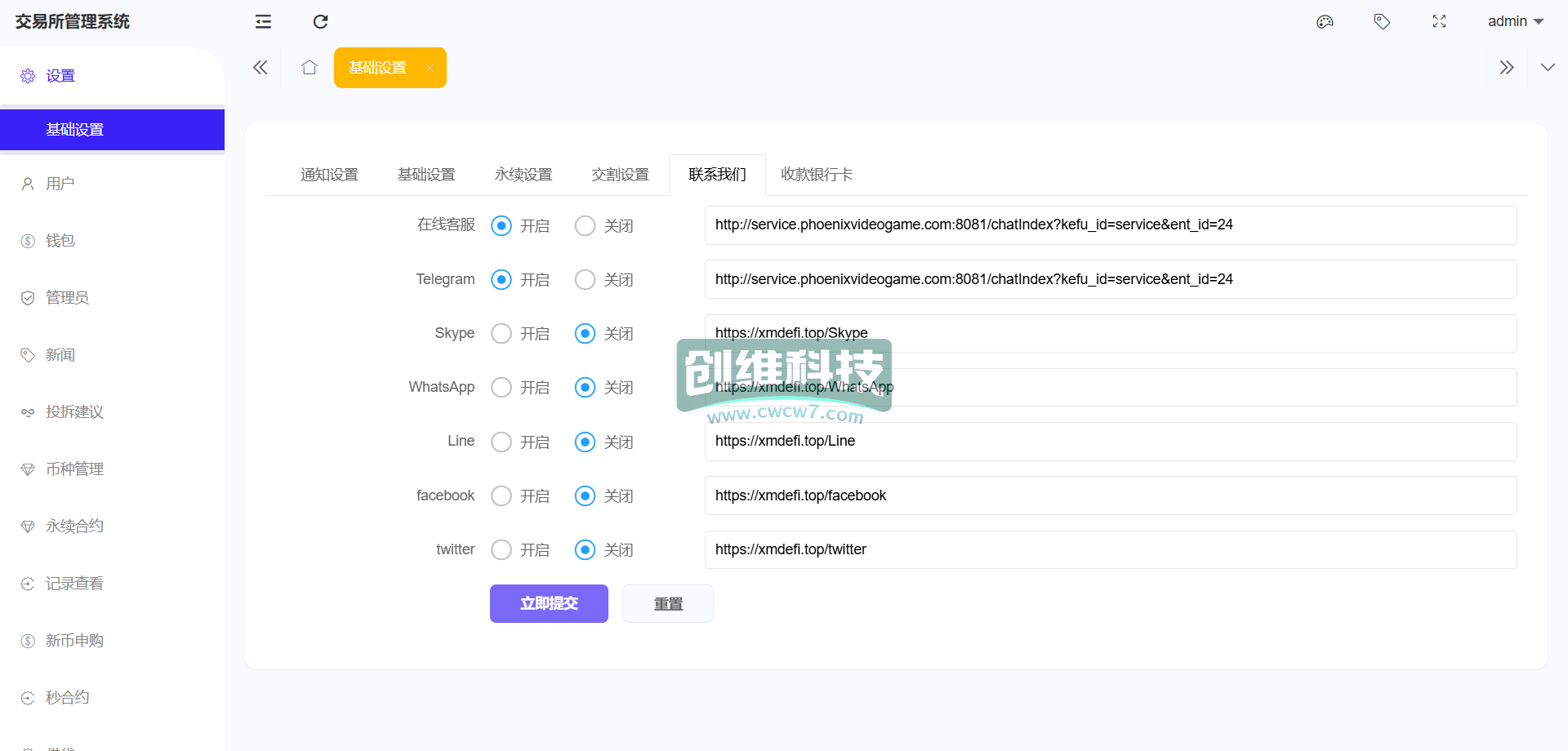This screenshot has height=751, width=1568.
Task: Switch to the 通知设置 tab
Action: [329, 175]
